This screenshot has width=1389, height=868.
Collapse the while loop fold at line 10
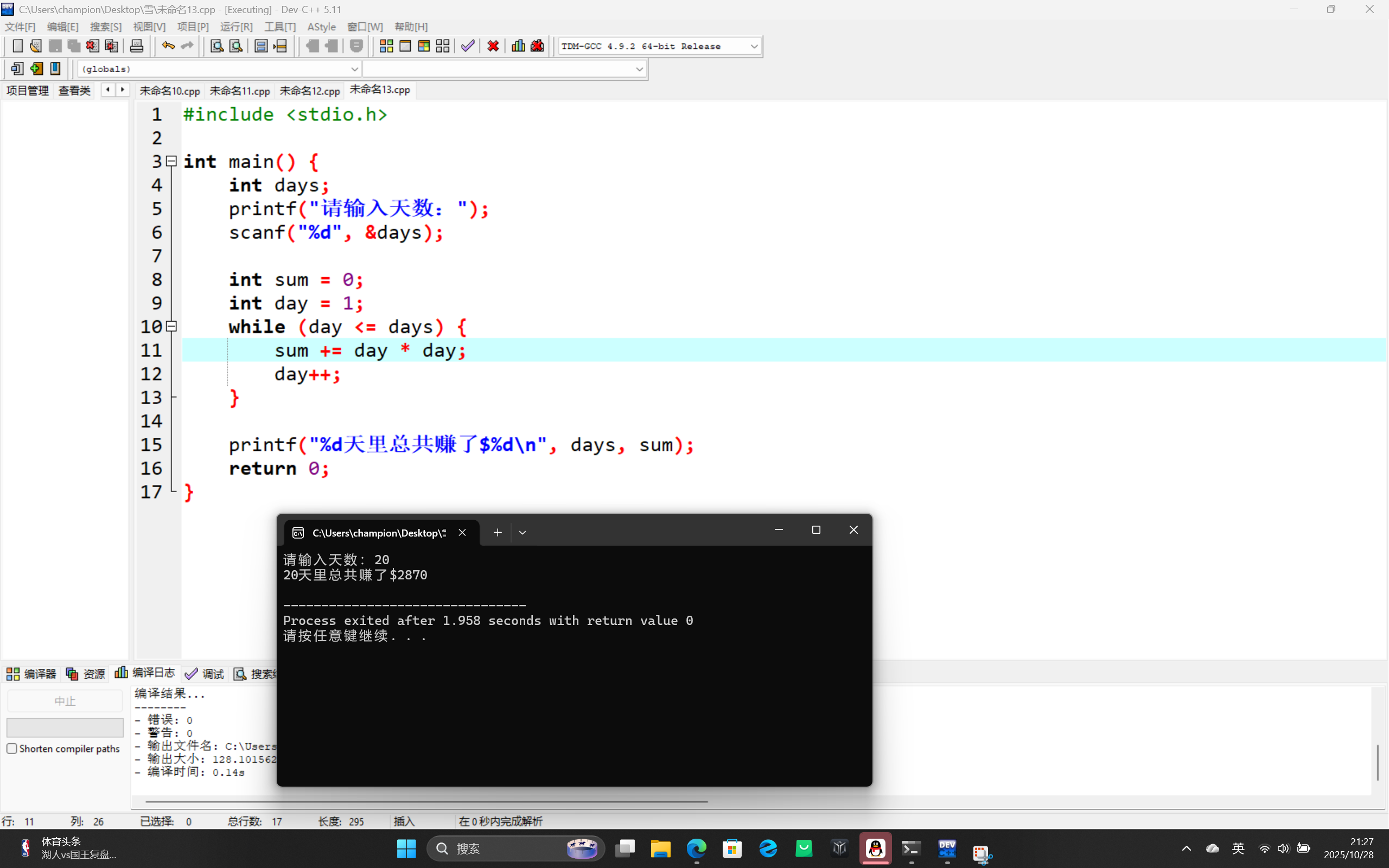171,327
